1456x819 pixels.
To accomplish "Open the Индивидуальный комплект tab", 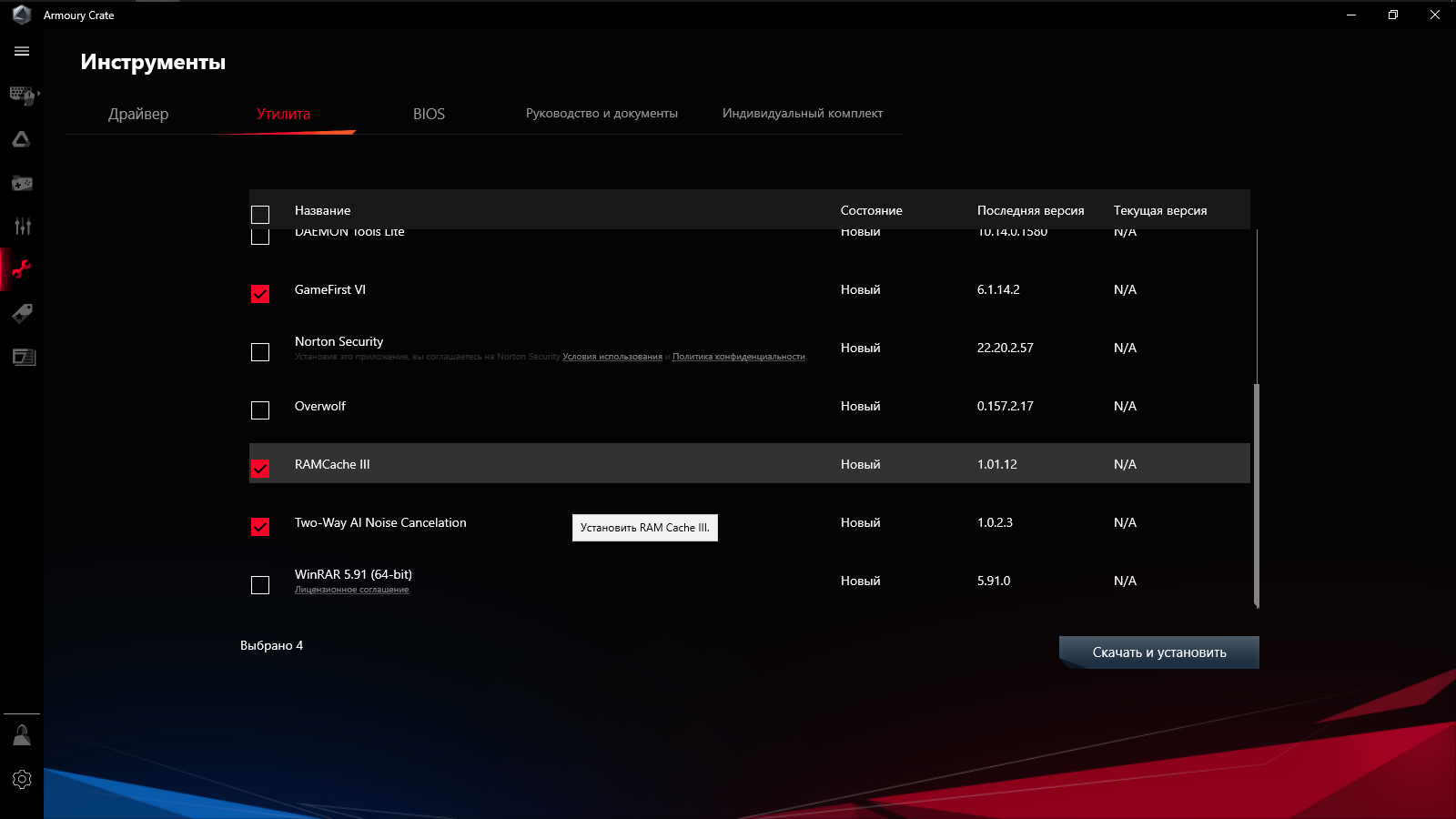I will (803, 114).
